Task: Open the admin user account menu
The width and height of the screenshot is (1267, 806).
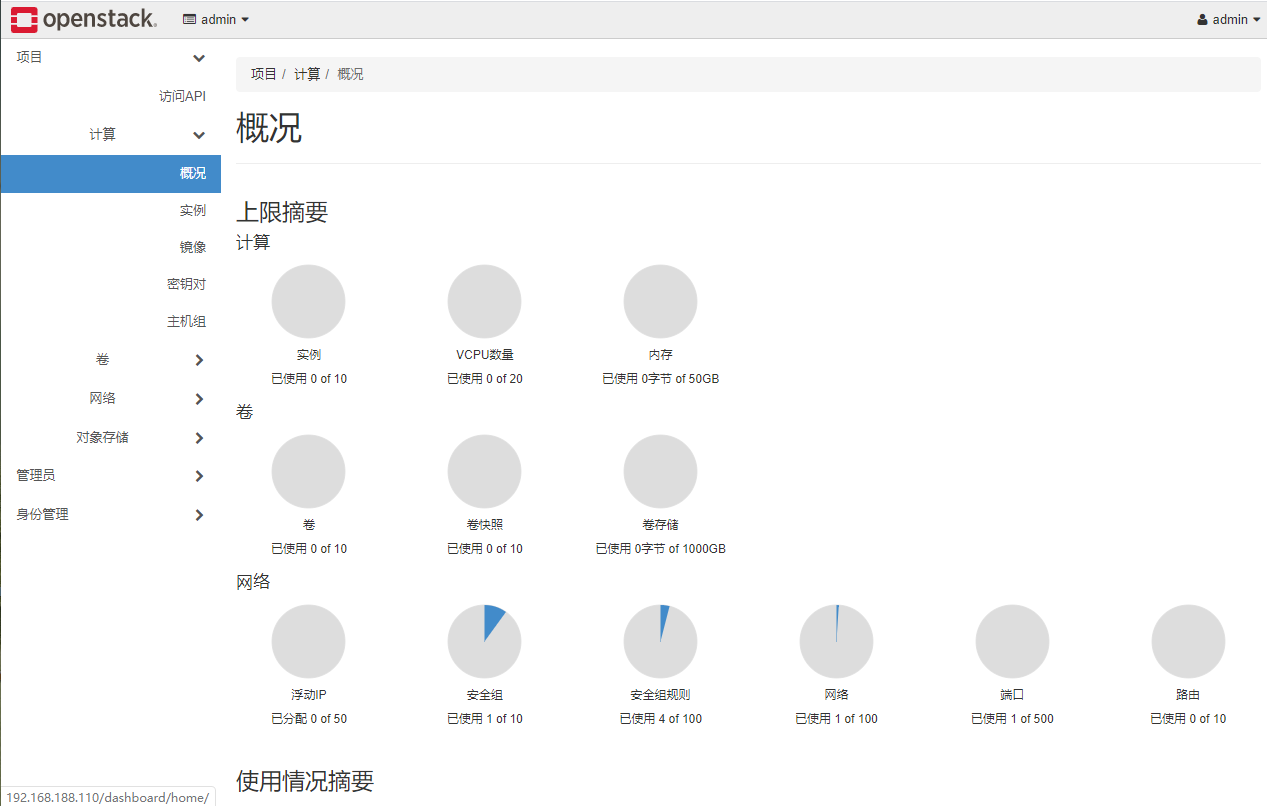Action: [1227, 18]
